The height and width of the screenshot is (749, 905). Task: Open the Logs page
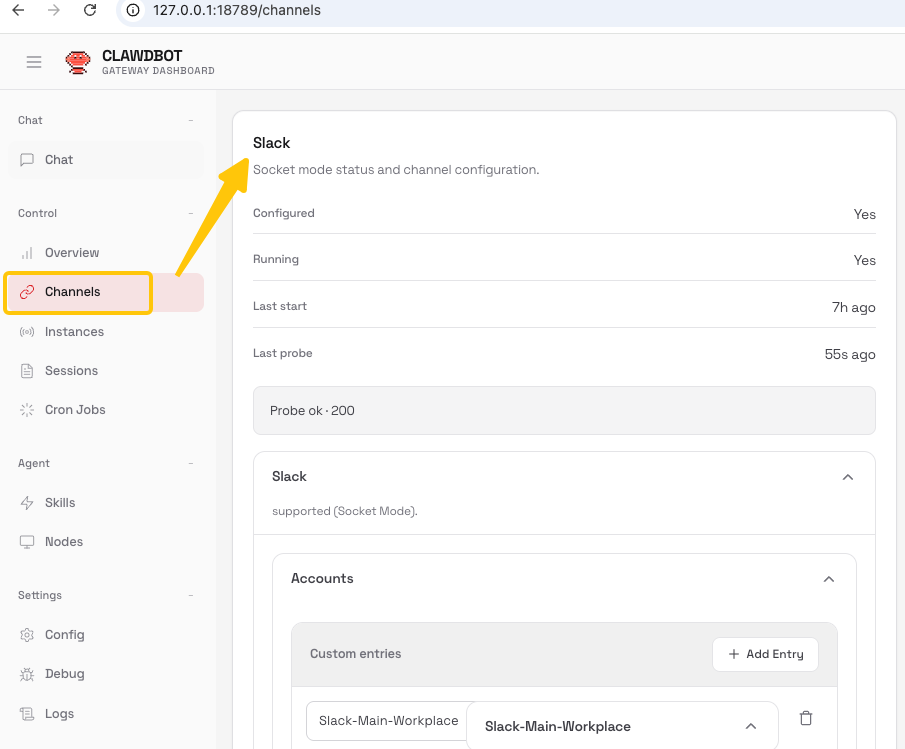click(x=59, y=714)
